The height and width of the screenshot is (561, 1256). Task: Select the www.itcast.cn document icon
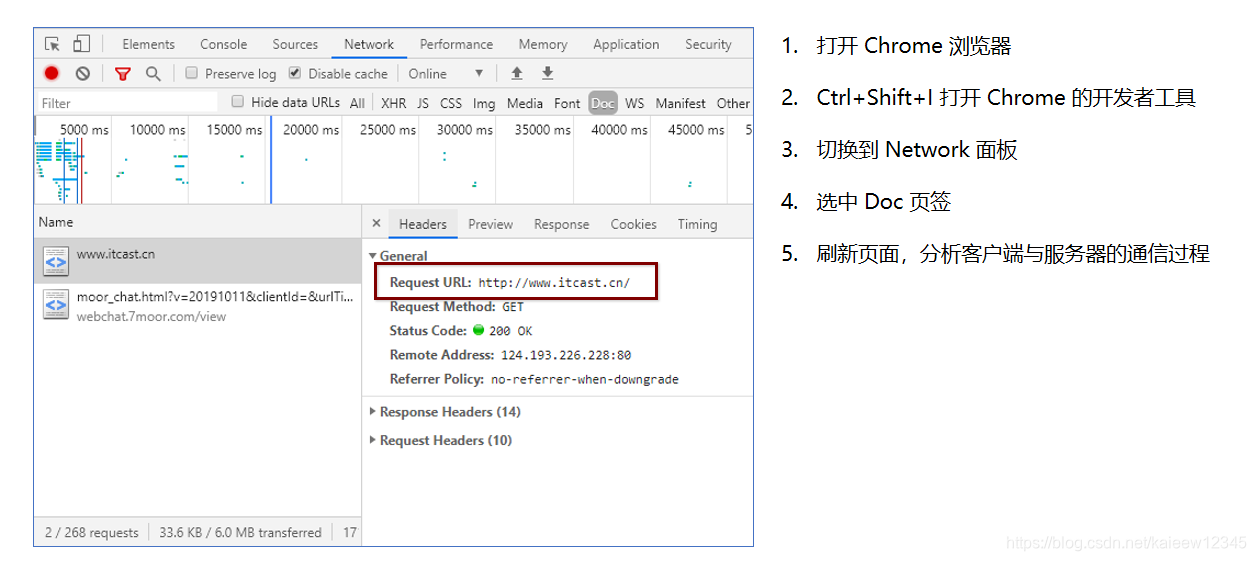coord(56,260)
